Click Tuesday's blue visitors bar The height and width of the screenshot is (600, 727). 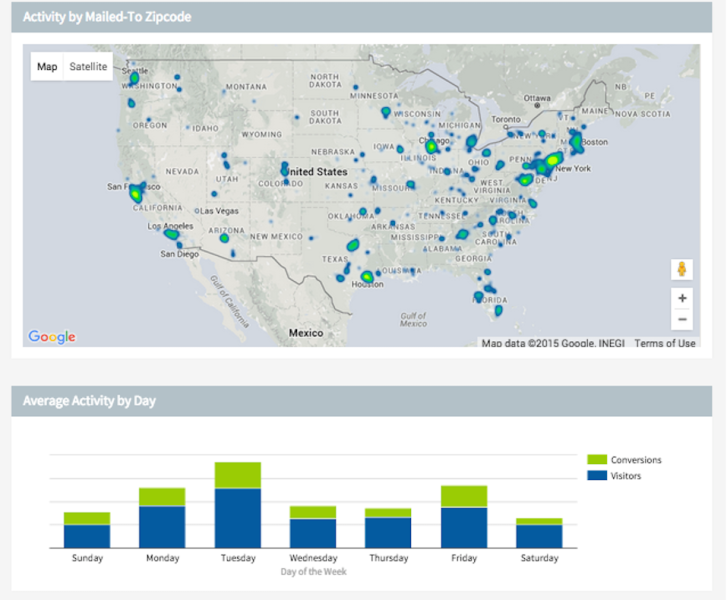tap(238, 518)
